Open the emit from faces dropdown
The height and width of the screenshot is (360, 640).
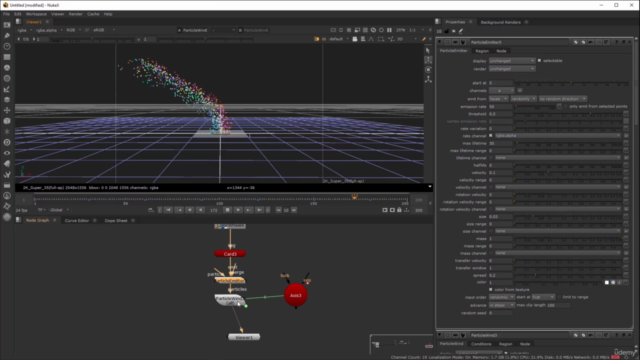[x=498, y=99]
